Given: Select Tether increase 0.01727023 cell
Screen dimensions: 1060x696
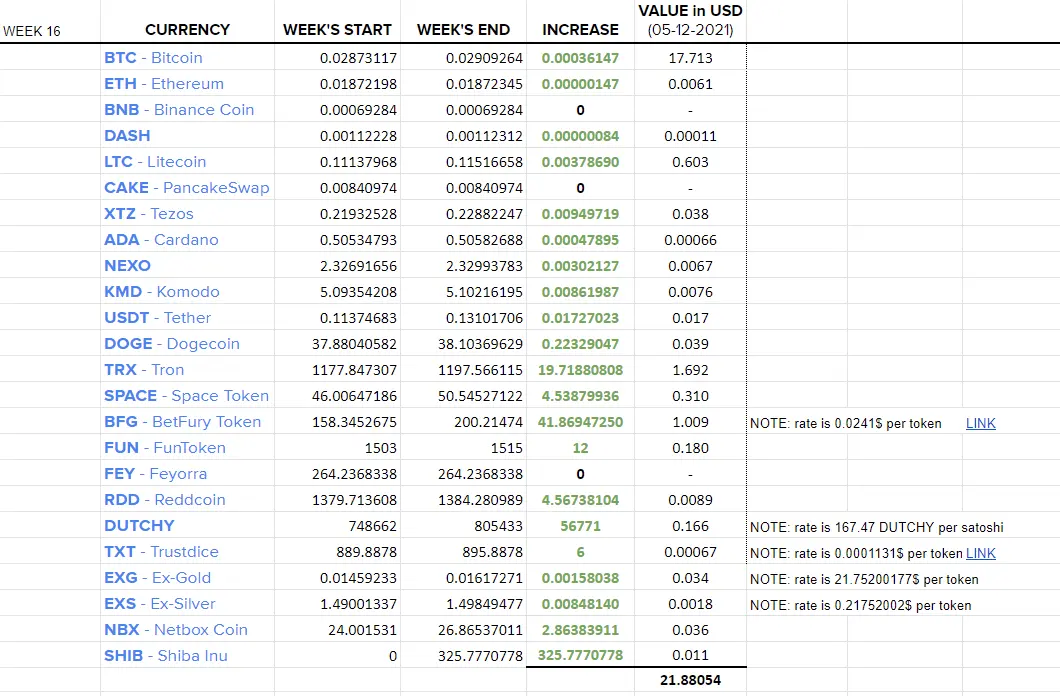Looking at the screenshot, I should point(580,318).
